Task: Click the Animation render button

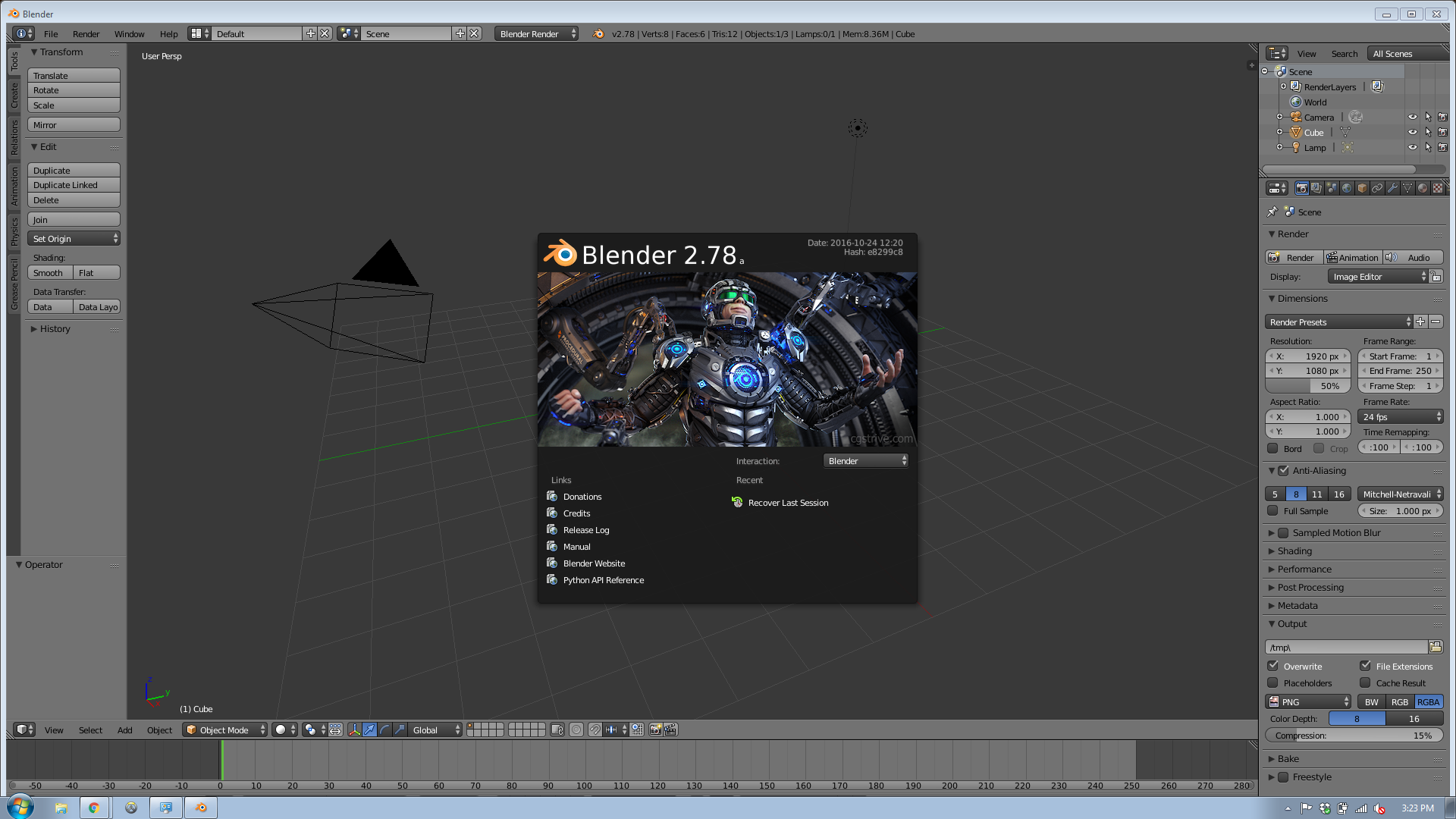Action: (1353, 257)
